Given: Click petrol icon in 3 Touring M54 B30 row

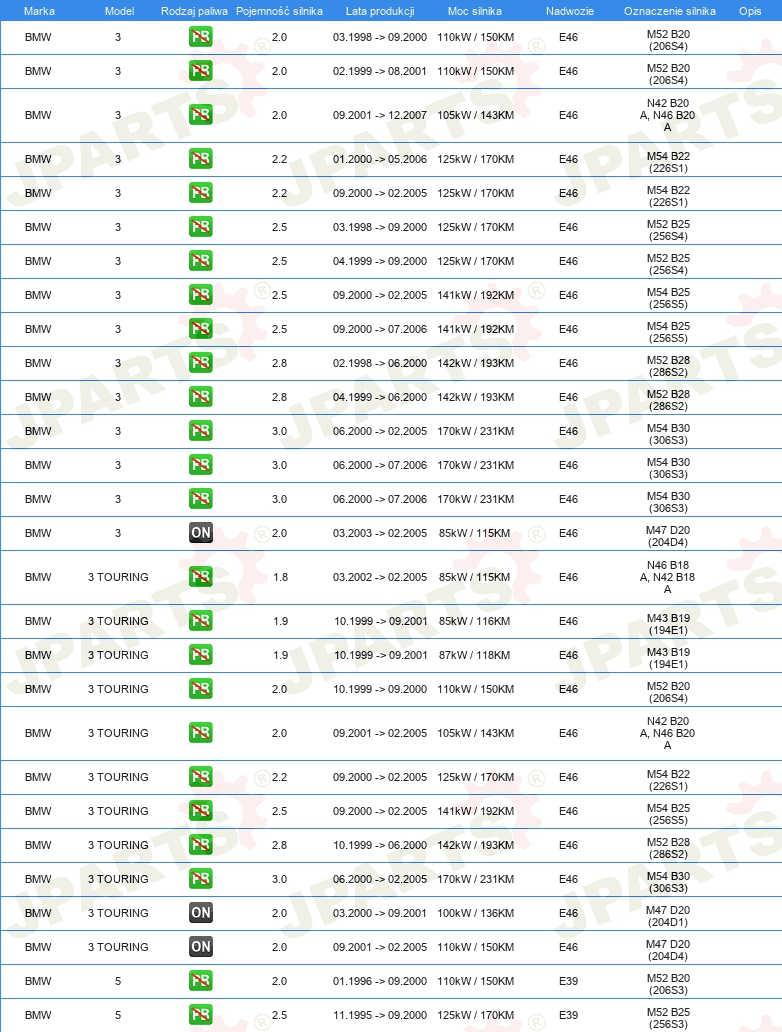Looking at the screenshot, I should pyautogui.click(x=201, y=878).
